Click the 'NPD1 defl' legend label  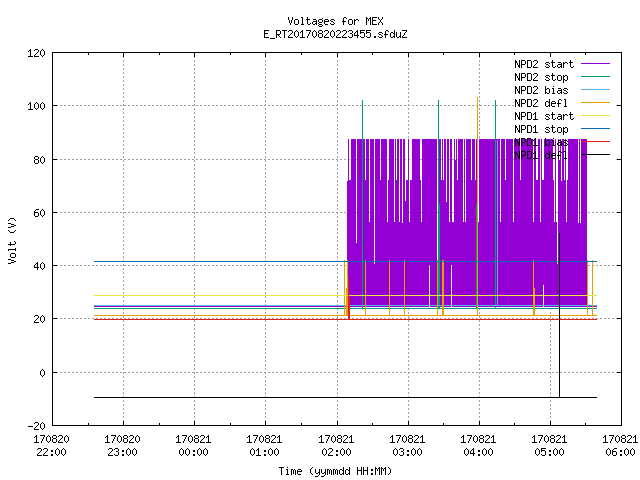point(541,155)
